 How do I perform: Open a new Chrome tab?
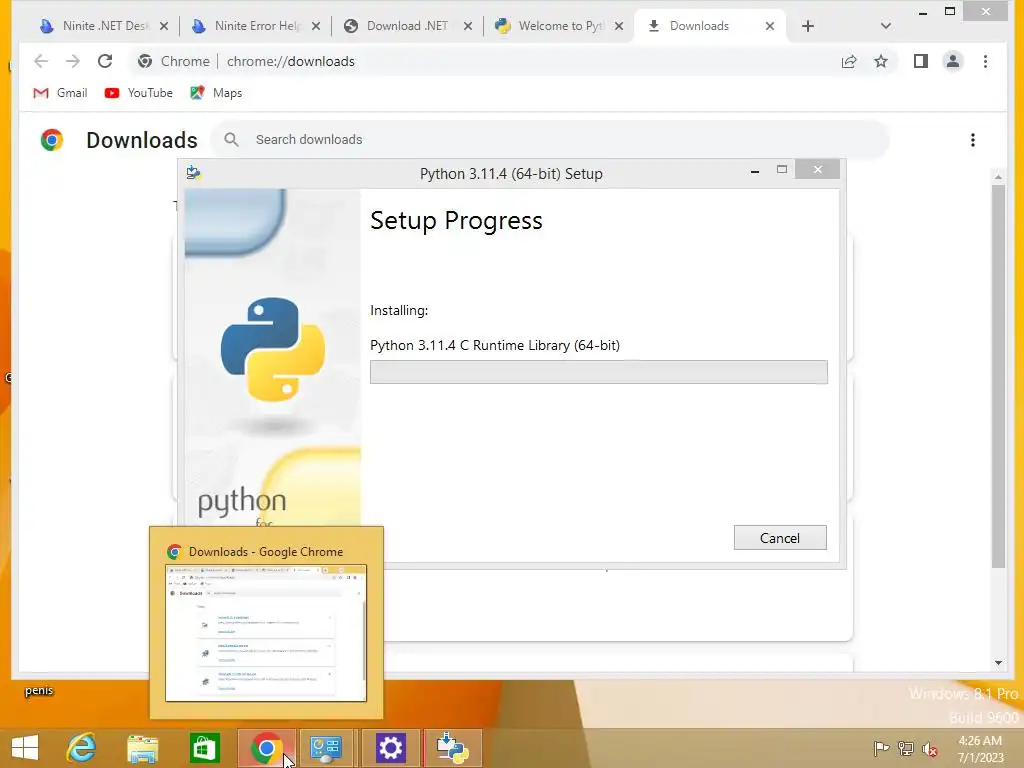click(x=808, y=26)
